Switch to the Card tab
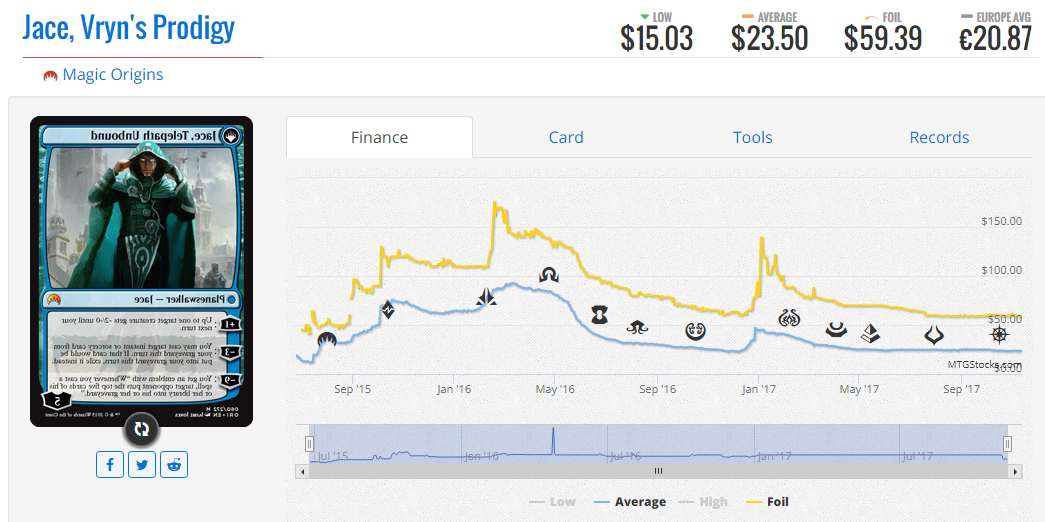This screenshot has width=1045, height=522. (566, 137)
